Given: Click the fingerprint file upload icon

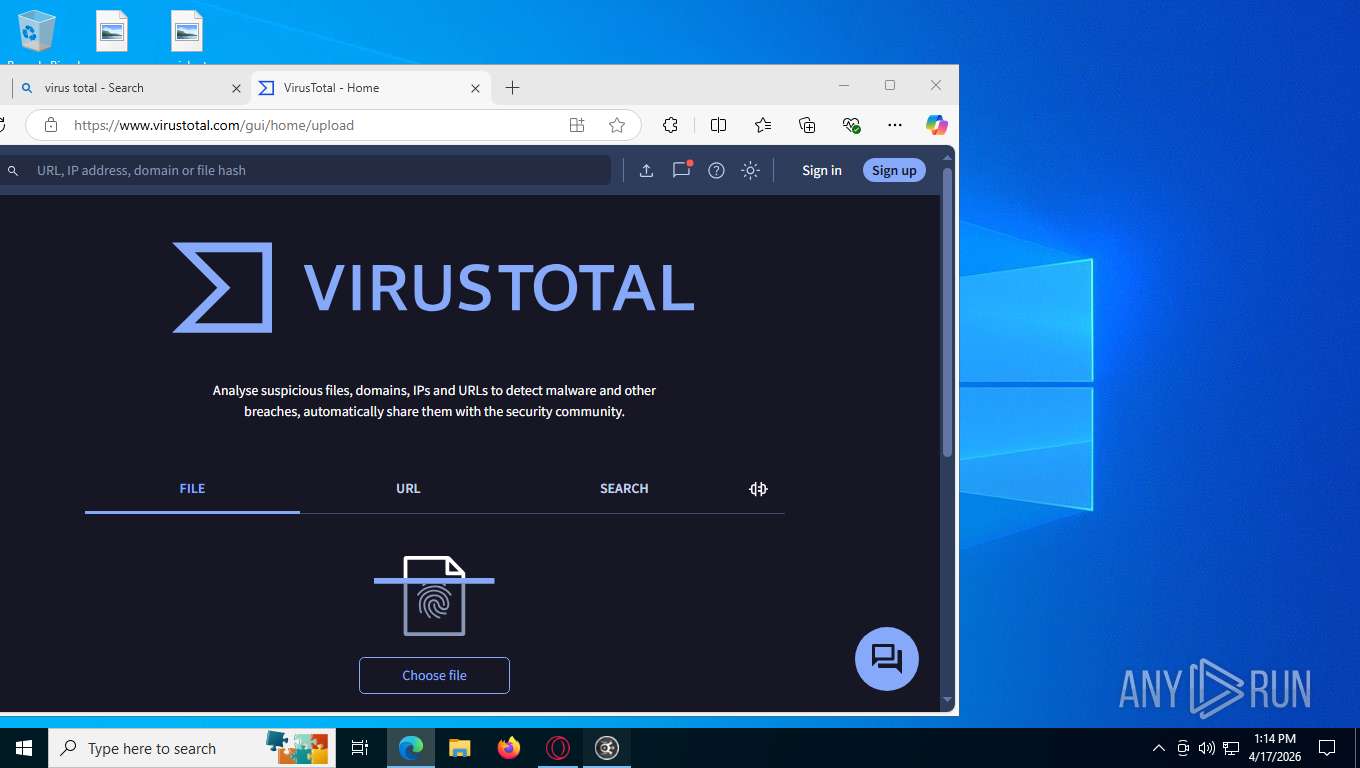Looking at the screenshot, I should [434, 596].
